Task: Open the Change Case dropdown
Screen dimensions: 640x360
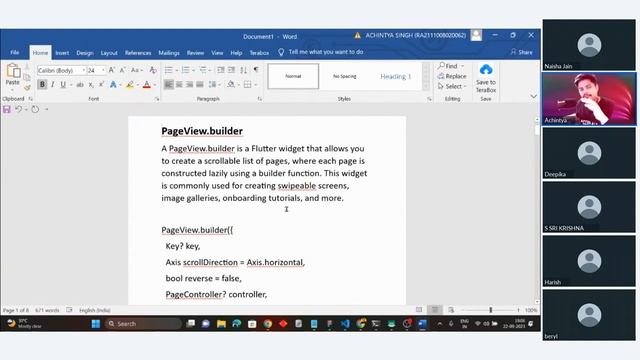Action: point(136,70)
